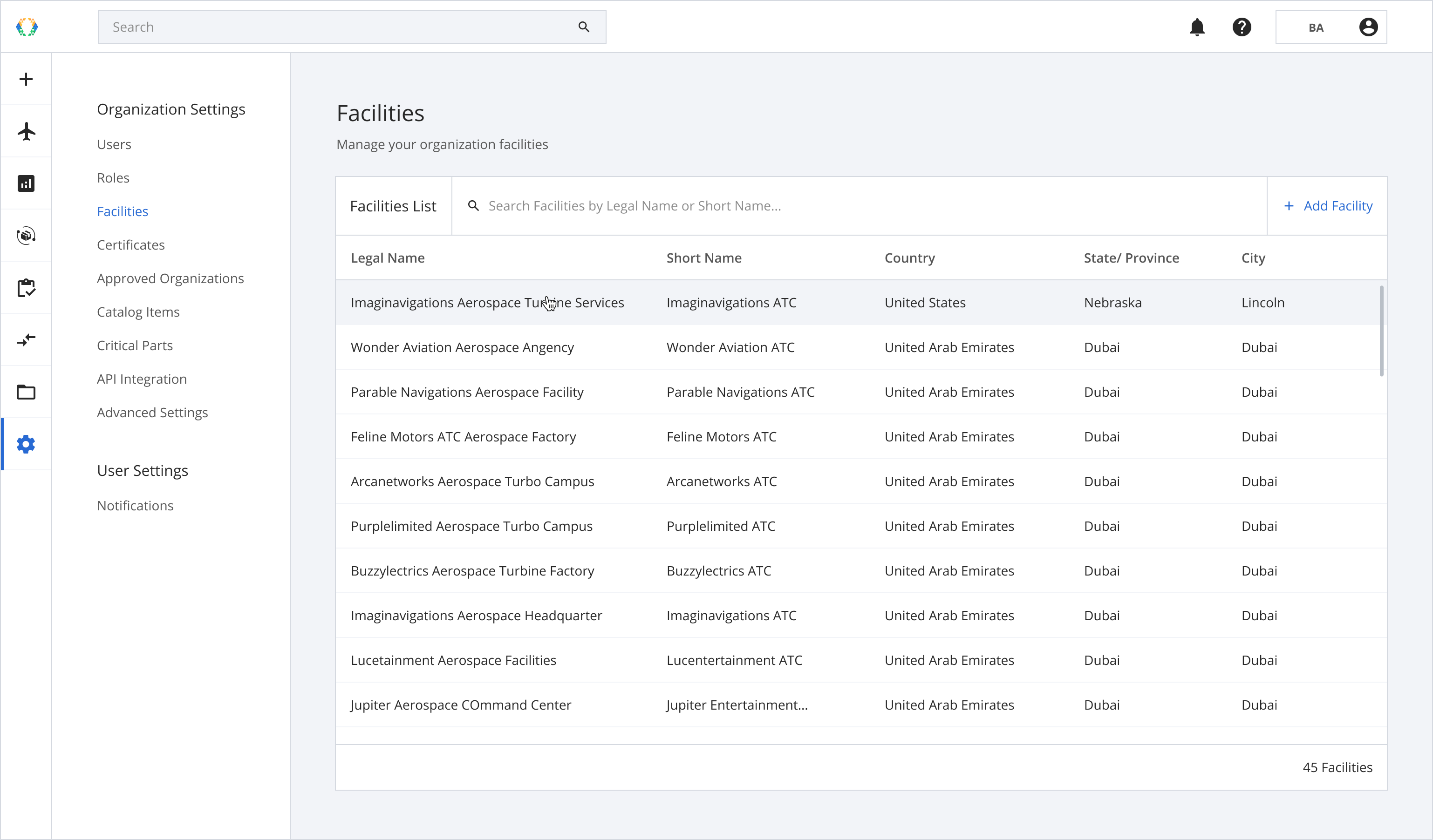The image size is (1433, 840).
Task: Open API Integration settings
Action: [x=142, y=379]
